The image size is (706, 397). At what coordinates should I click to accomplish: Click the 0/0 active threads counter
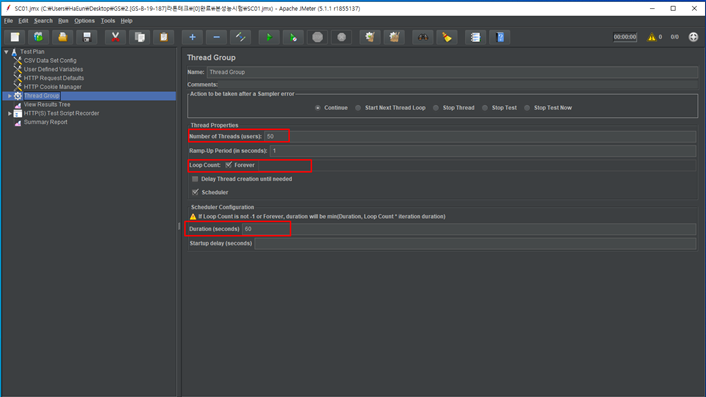[674, 37]
